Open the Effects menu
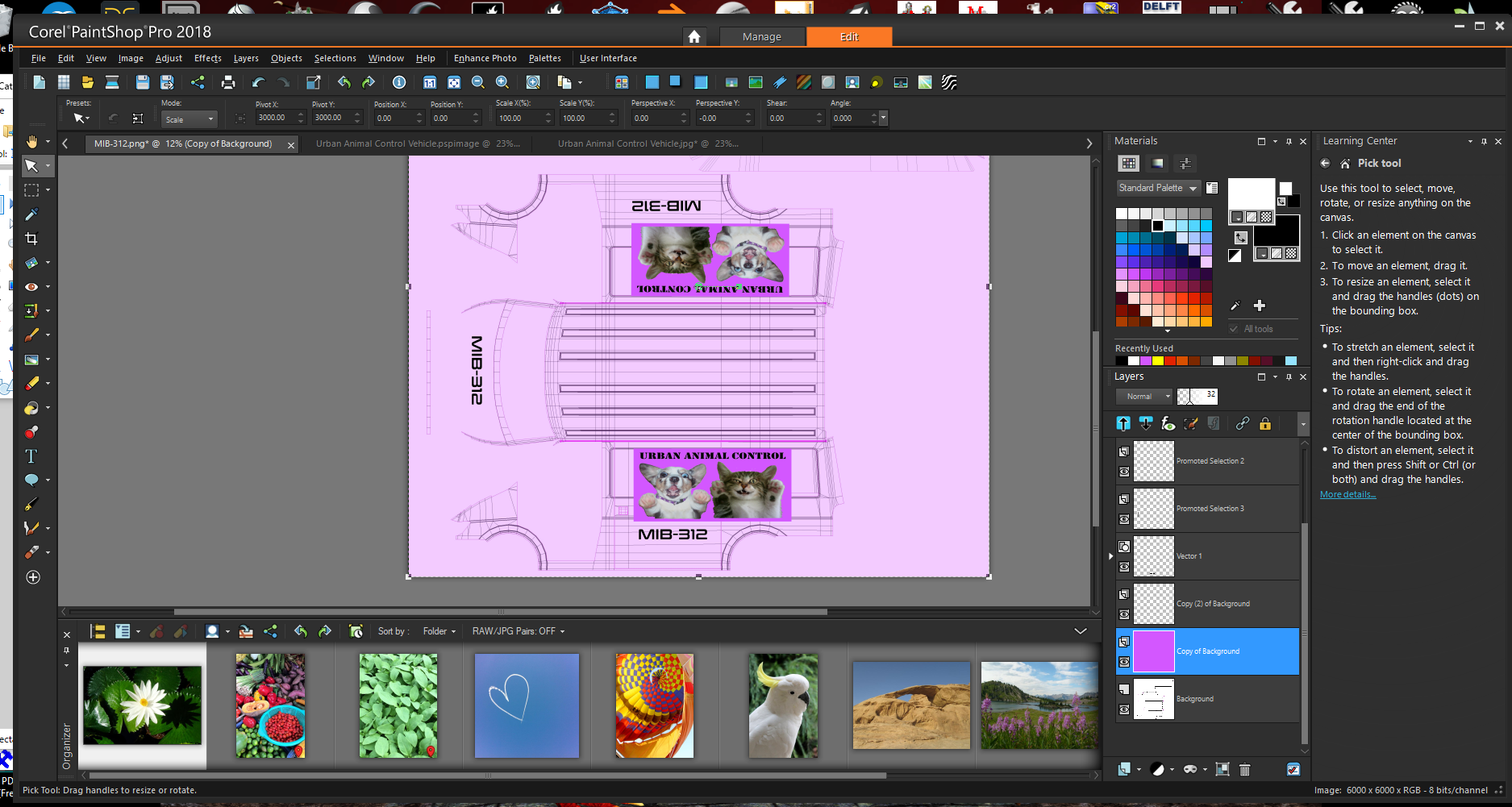 [207, 58]
